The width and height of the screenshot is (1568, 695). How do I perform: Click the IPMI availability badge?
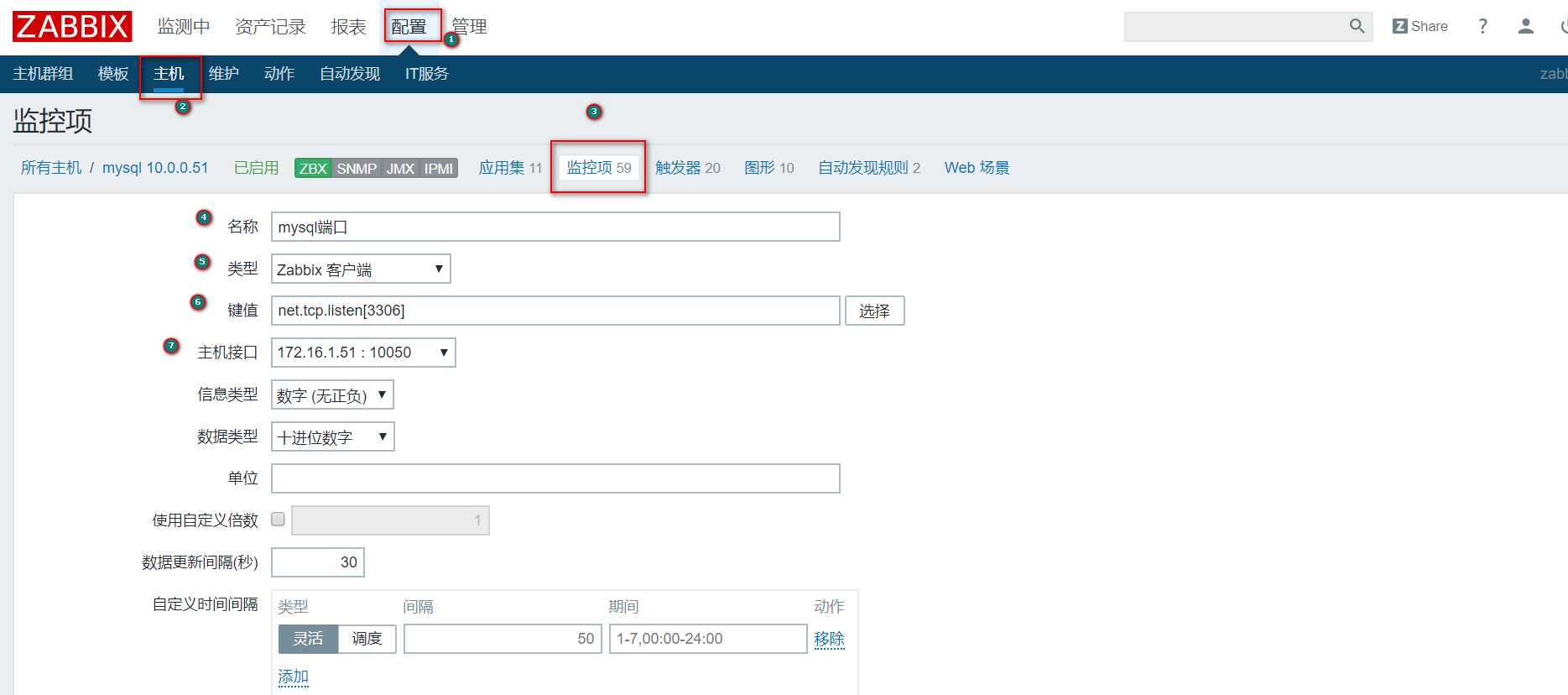pos(439,168)
